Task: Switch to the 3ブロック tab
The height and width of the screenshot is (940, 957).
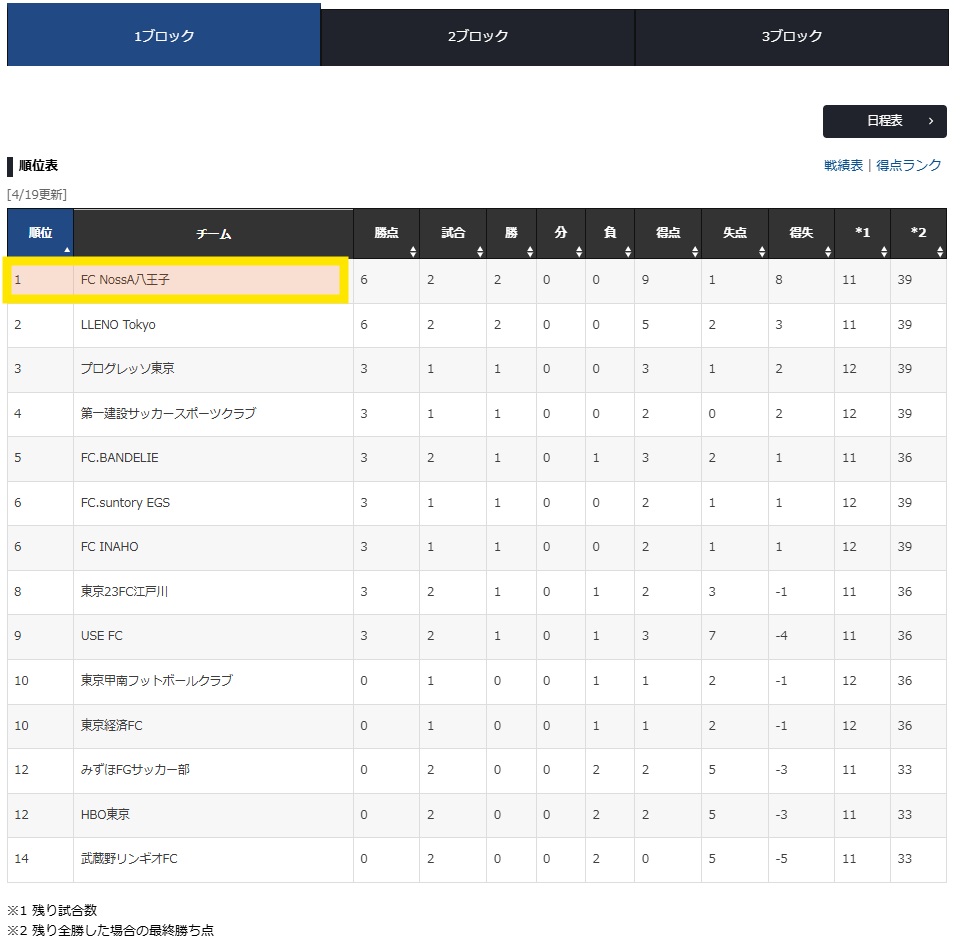Action: click(x=791, y=37)
